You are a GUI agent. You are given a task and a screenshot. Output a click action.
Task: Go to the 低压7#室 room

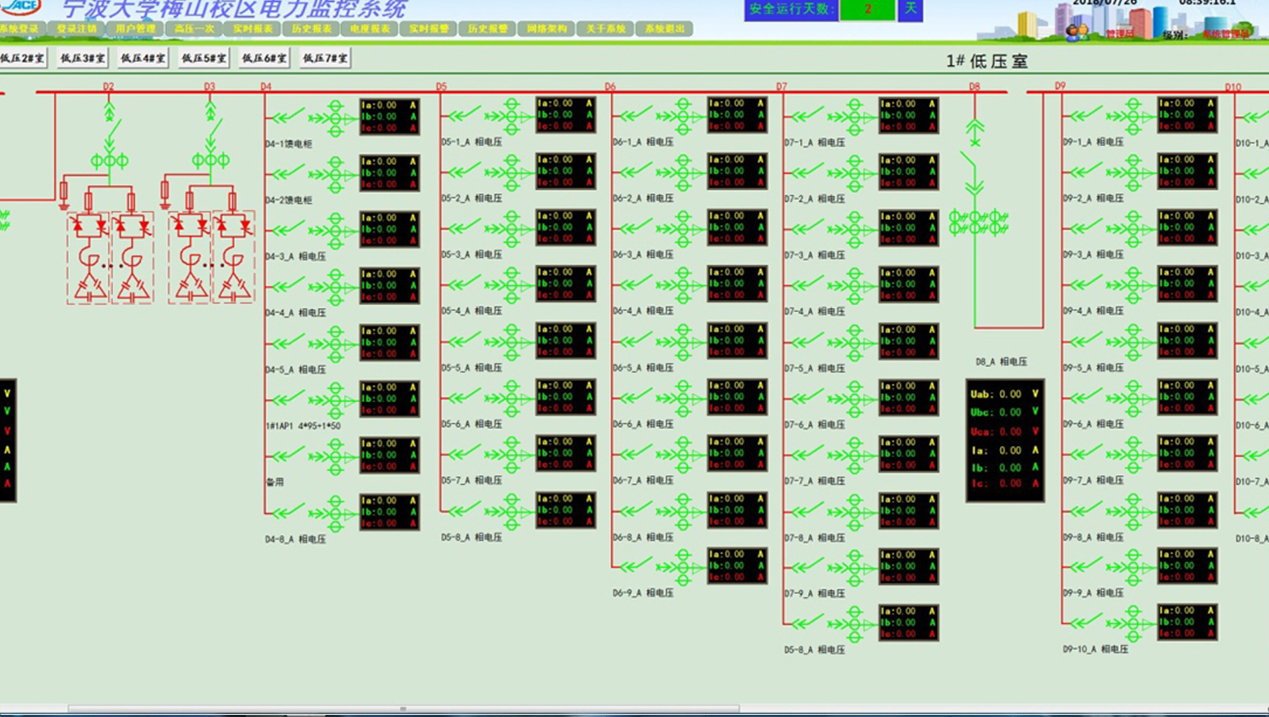pyautogui.click(x=326, y=59)
